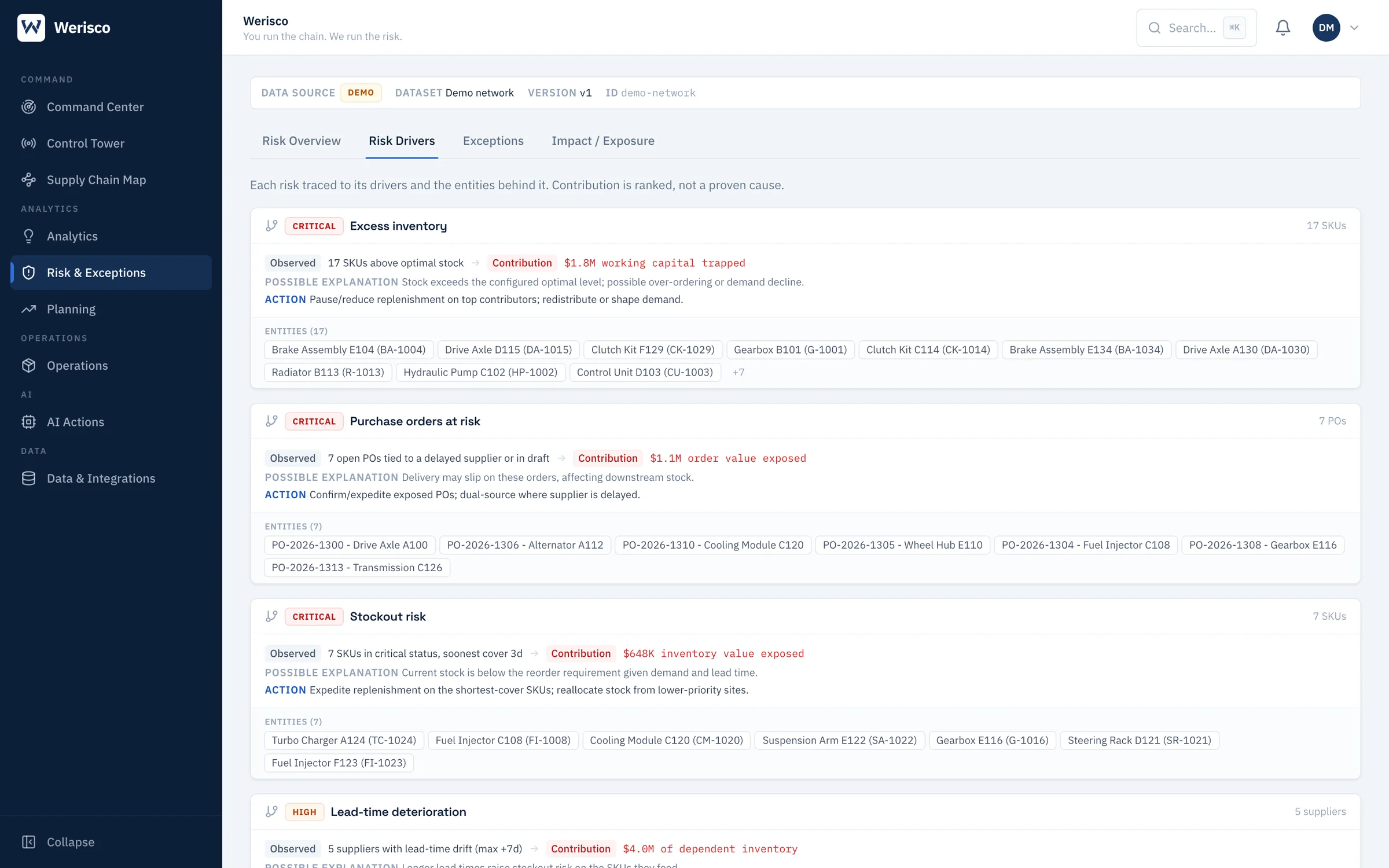Image resolution: width=1389 pixels, height=868 pixels.
Task: Select Brake Assembly E104 (BA-1004) chip
Action: (x=348, y=350)
